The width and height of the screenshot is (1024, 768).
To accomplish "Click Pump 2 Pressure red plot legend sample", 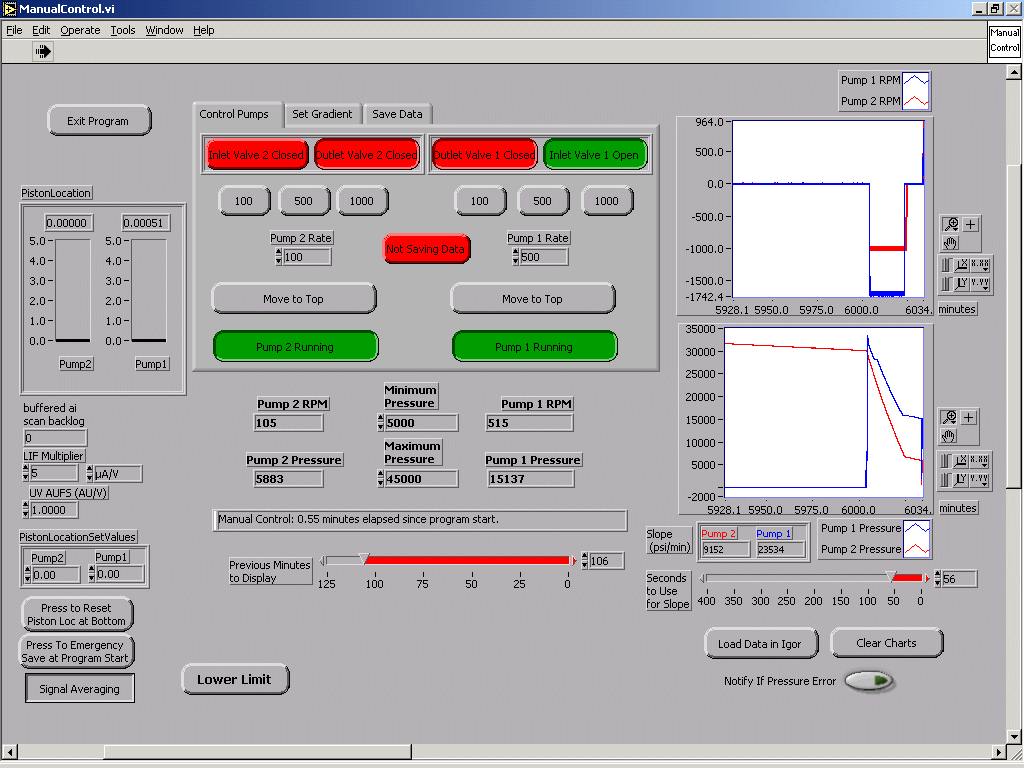I will (x=917, y=549).
